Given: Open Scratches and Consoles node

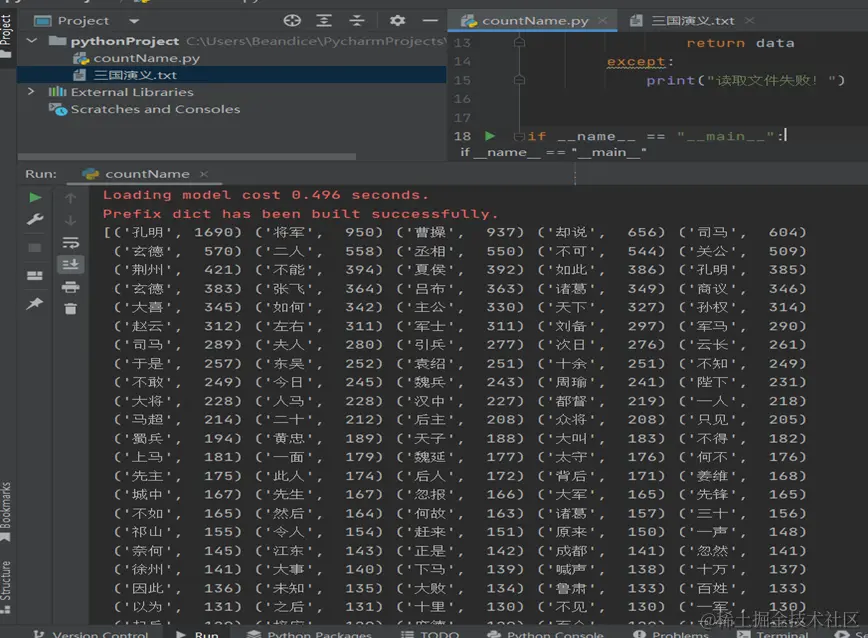Looking at the screenshot, I should tap(155, 109).
